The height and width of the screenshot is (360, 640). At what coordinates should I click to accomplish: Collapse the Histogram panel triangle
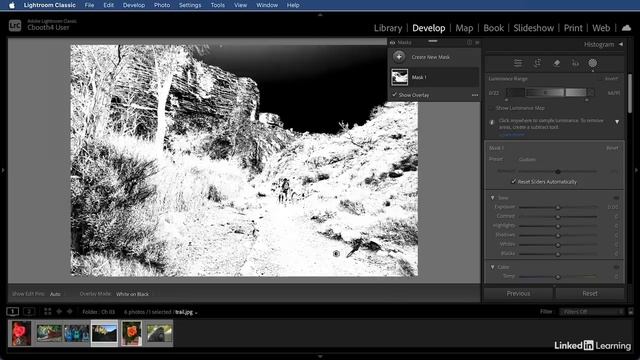tap(620, 44)
